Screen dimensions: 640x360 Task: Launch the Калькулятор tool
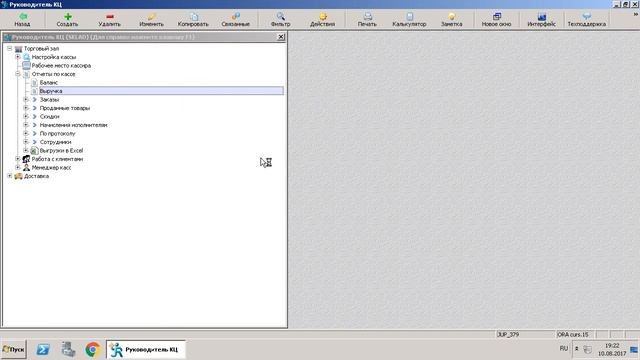409,19
